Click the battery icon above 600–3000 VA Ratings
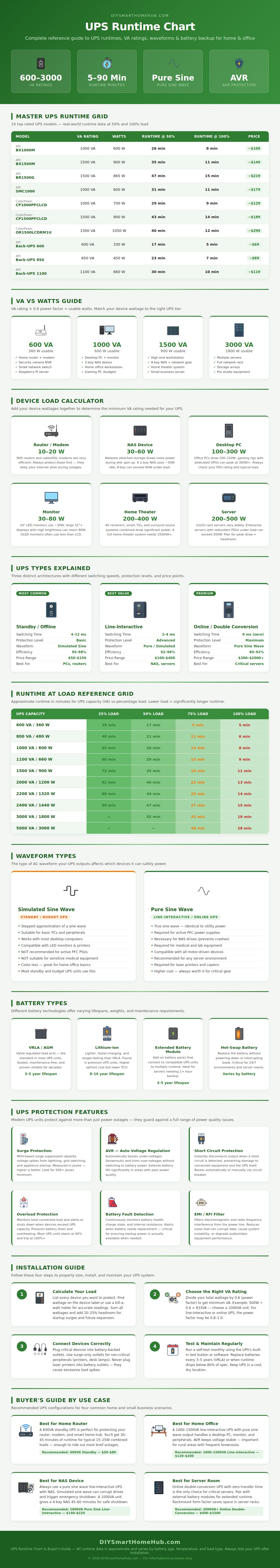 pos(41,63)
